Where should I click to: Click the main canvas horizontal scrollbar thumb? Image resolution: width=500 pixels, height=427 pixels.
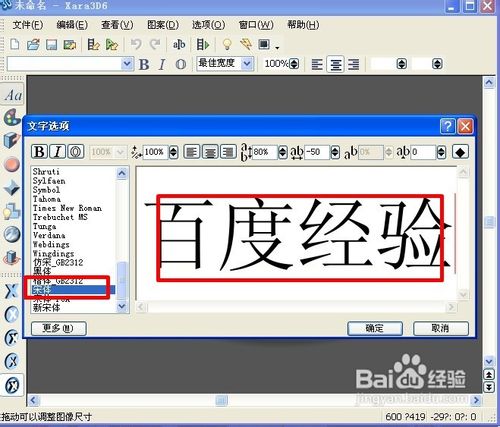221,400
